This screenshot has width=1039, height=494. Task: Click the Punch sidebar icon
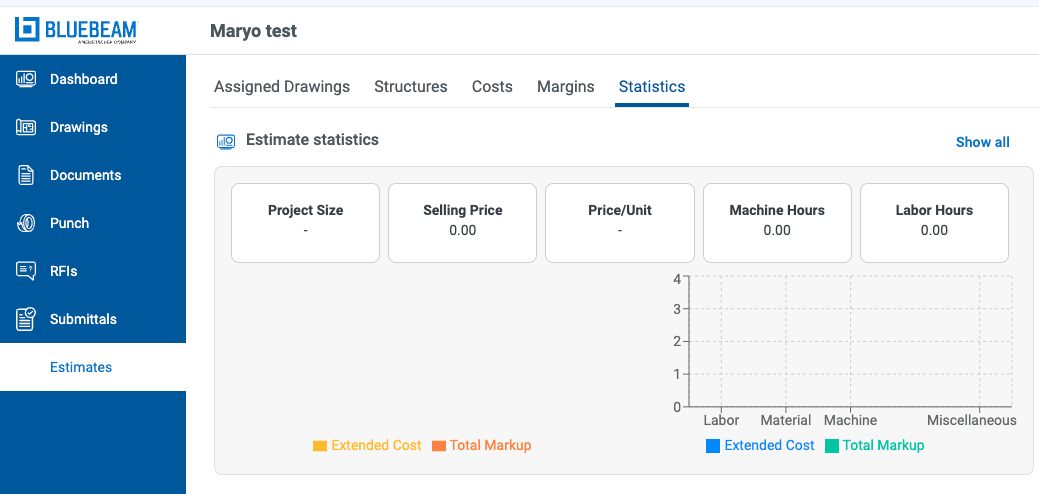[27, 223]
